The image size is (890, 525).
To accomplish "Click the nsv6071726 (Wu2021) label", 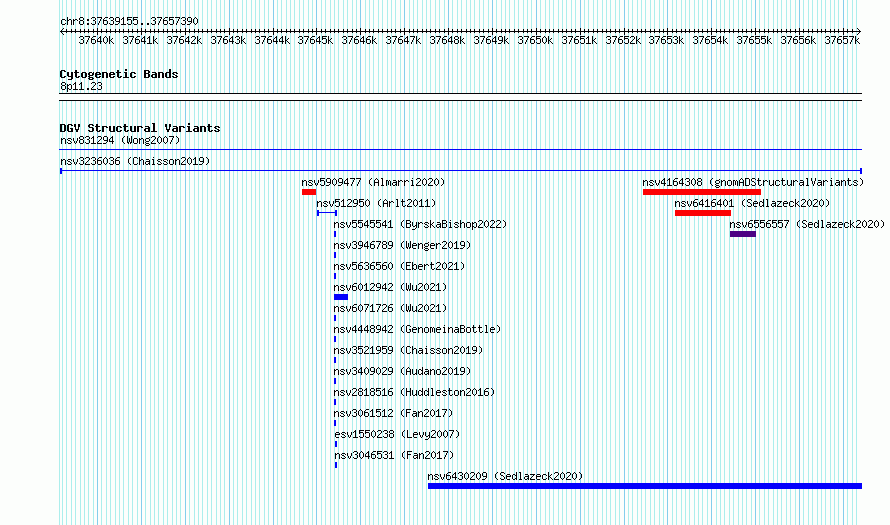I will click(390, 308).
